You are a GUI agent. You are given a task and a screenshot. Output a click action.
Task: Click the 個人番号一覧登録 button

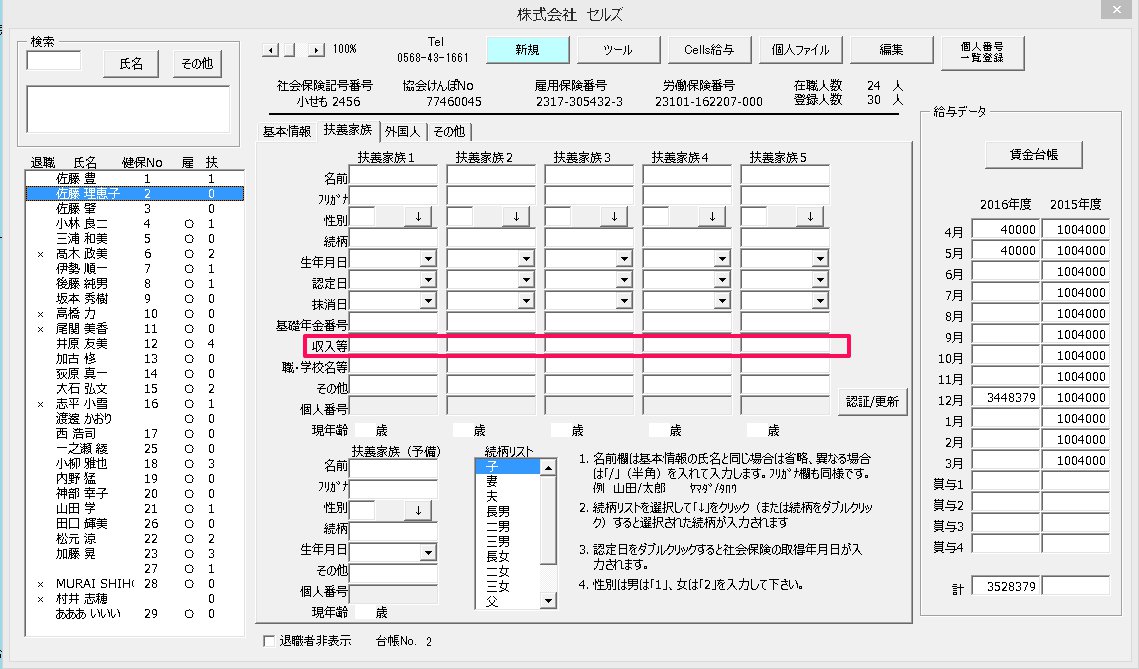click(982, 52)
